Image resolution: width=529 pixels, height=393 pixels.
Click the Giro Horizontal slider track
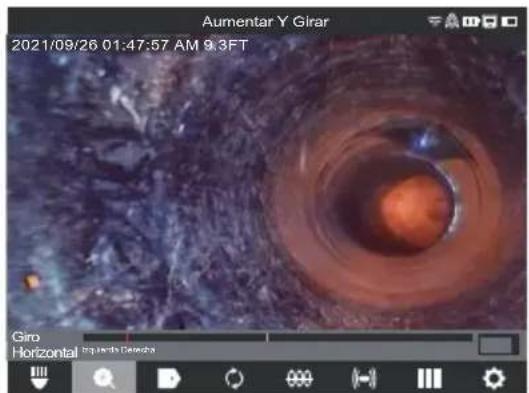tap(278, 337)
